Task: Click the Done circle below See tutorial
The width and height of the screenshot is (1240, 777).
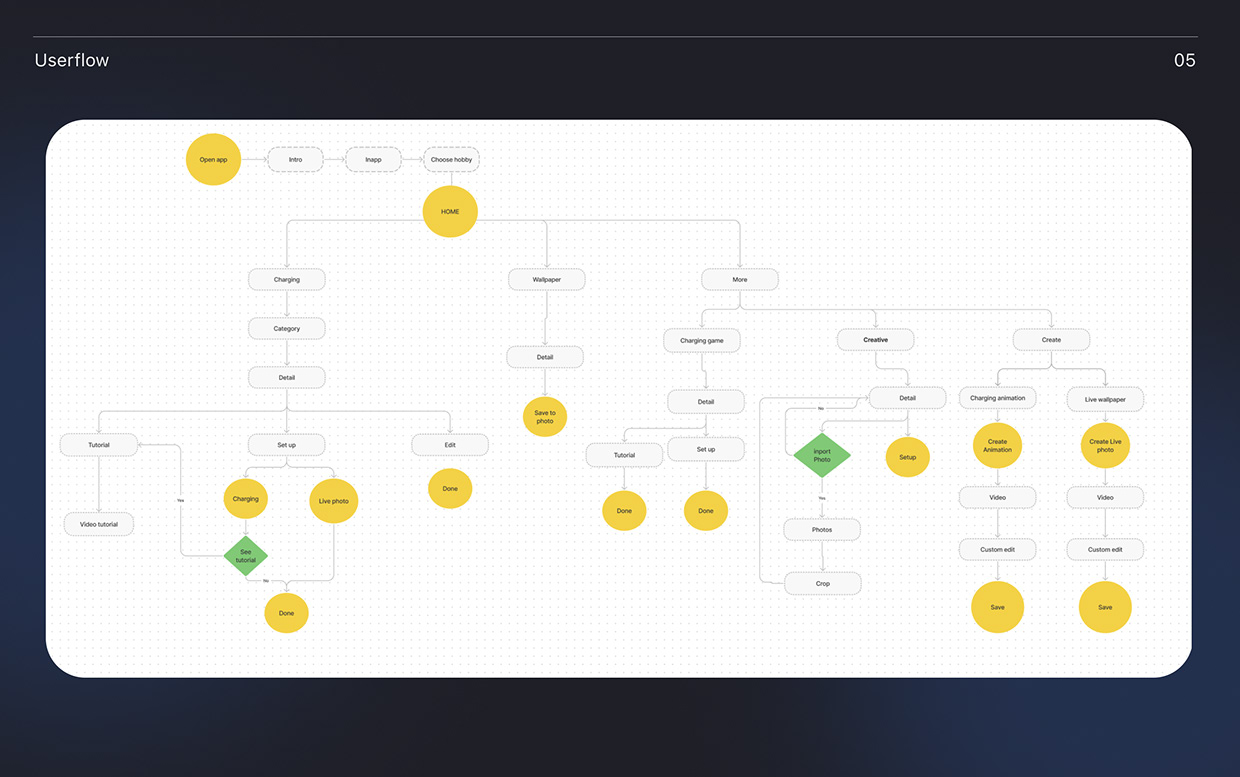Action: tap(287, 613)
